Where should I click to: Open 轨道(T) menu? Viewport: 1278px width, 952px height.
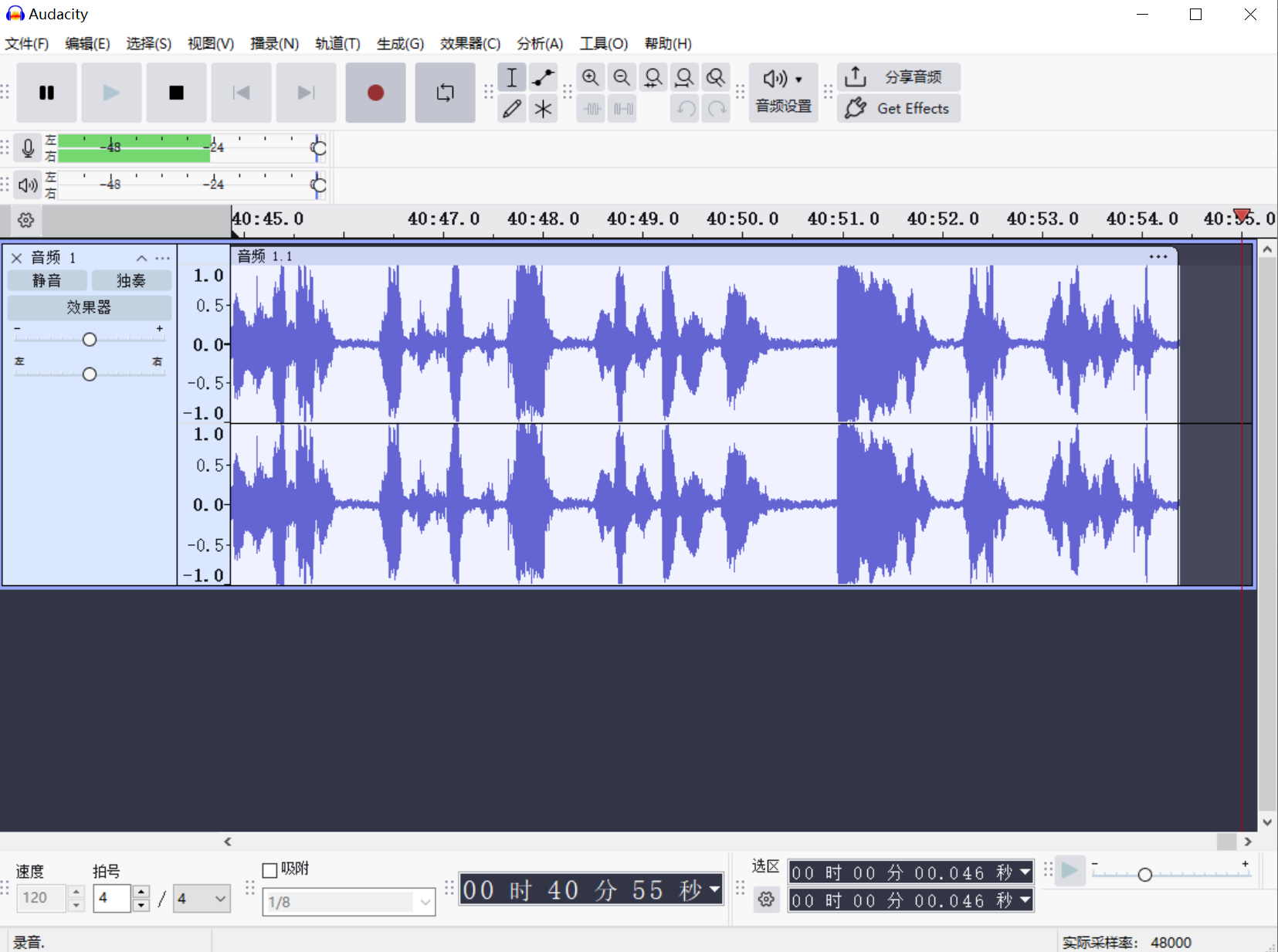337,43
